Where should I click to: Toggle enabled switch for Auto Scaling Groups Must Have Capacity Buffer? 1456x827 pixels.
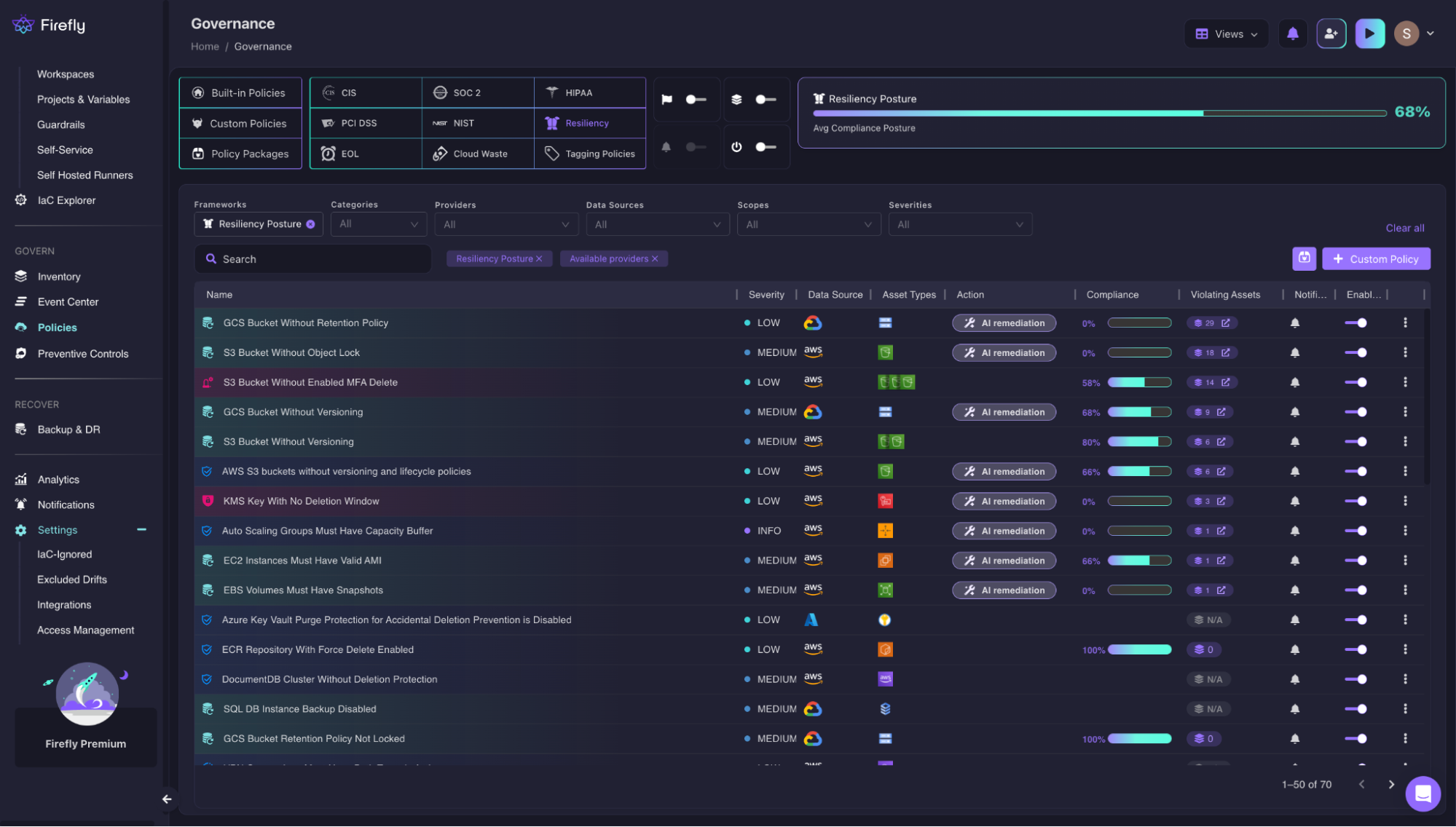(x=1355, y=531)
